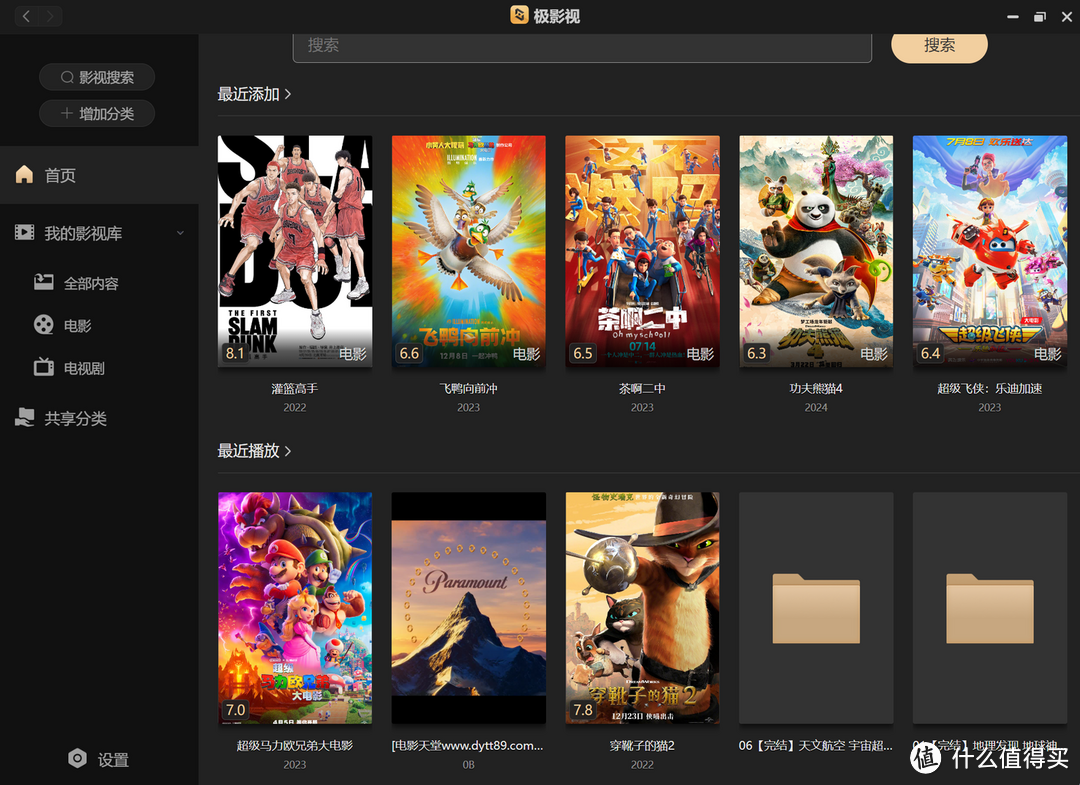Image resolution: width=1080 pixels, height=785 pixels.
Task: Click the film reel icon for 电影
Action: [43, 325]
